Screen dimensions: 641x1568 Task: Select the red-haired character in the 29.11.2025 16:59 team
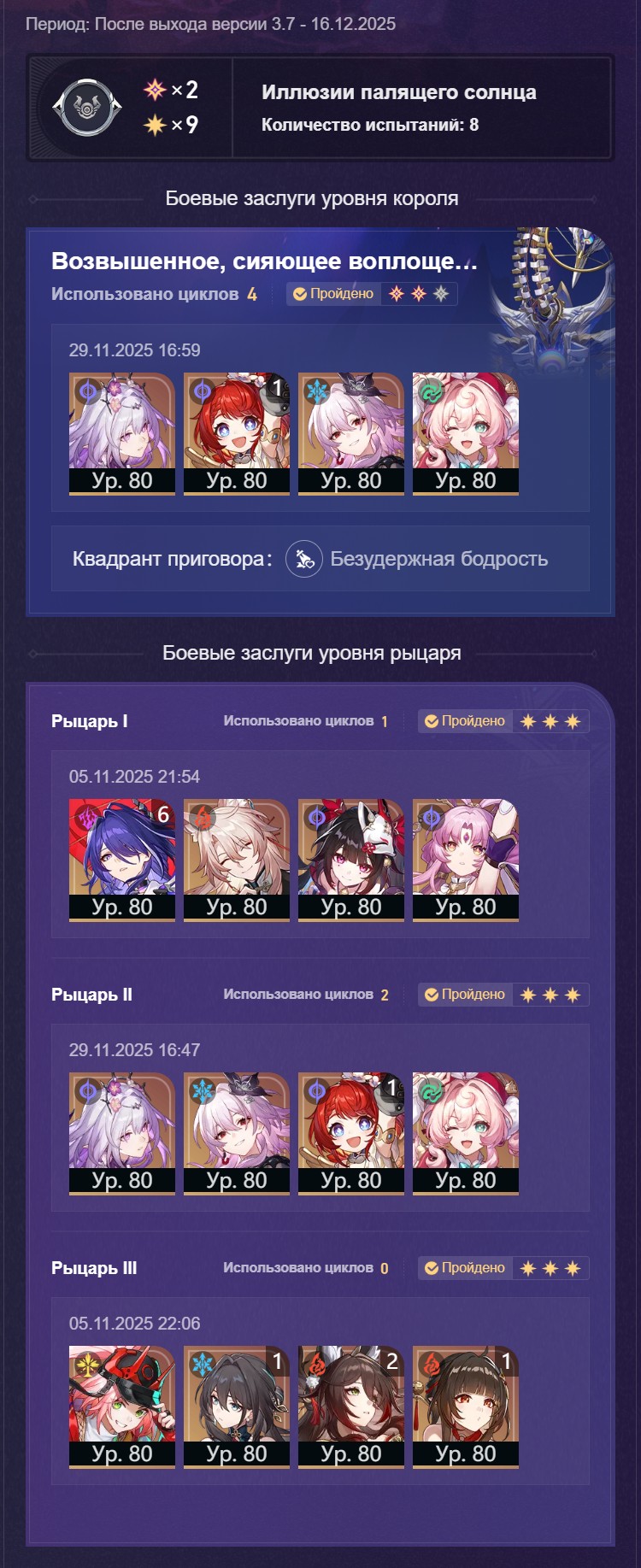(x=237, y=433)
